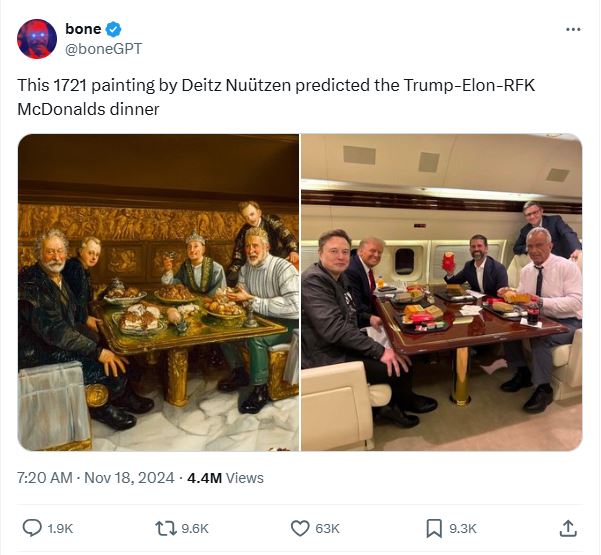This screenshot has height=555, width=601.
Task: Bookmark this post using the bookmark icon
Action: [x=434, y=527]
